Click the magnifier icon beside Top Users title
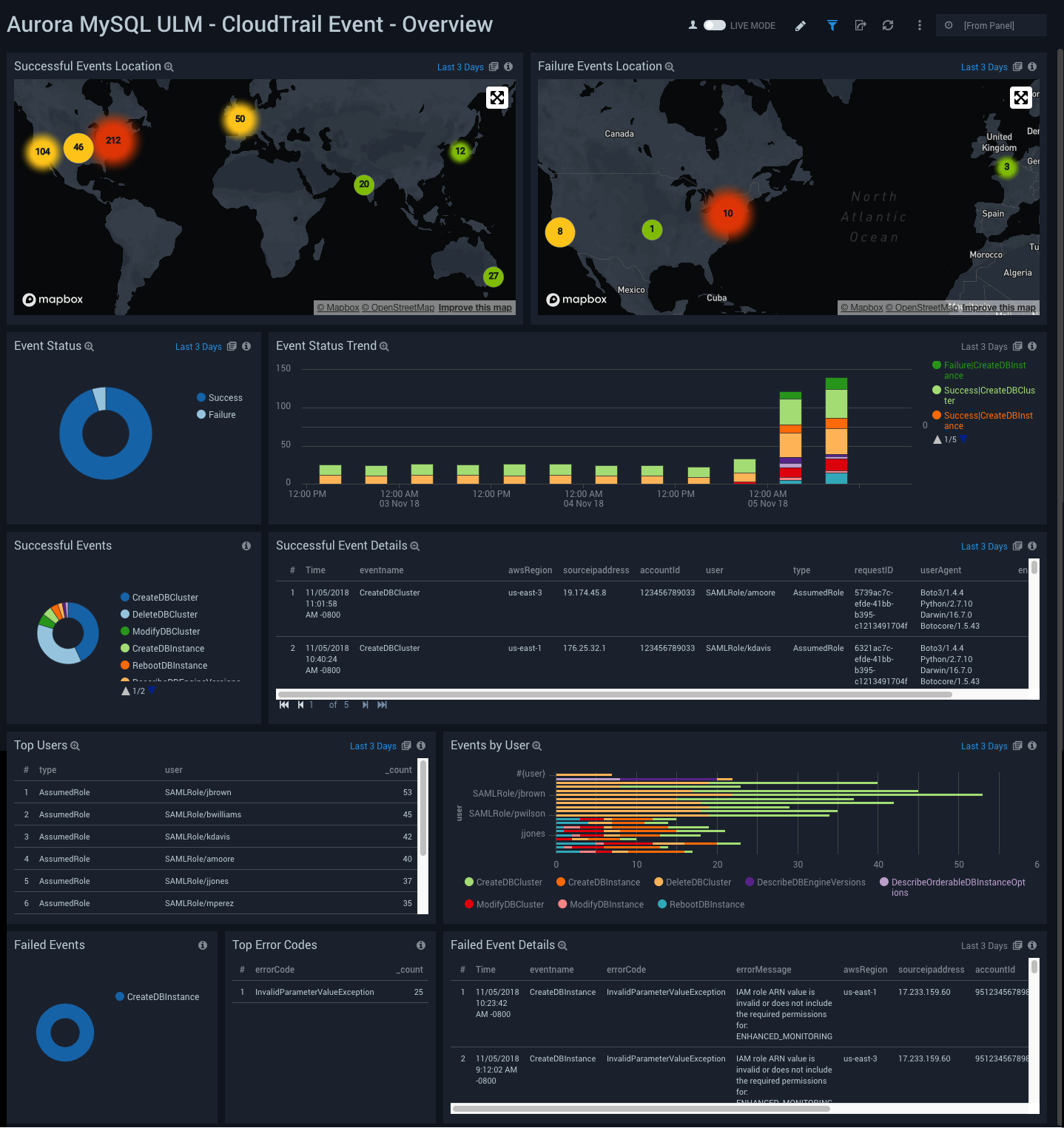Viewport: 1064px width, 1128px height. coord(75,746)
